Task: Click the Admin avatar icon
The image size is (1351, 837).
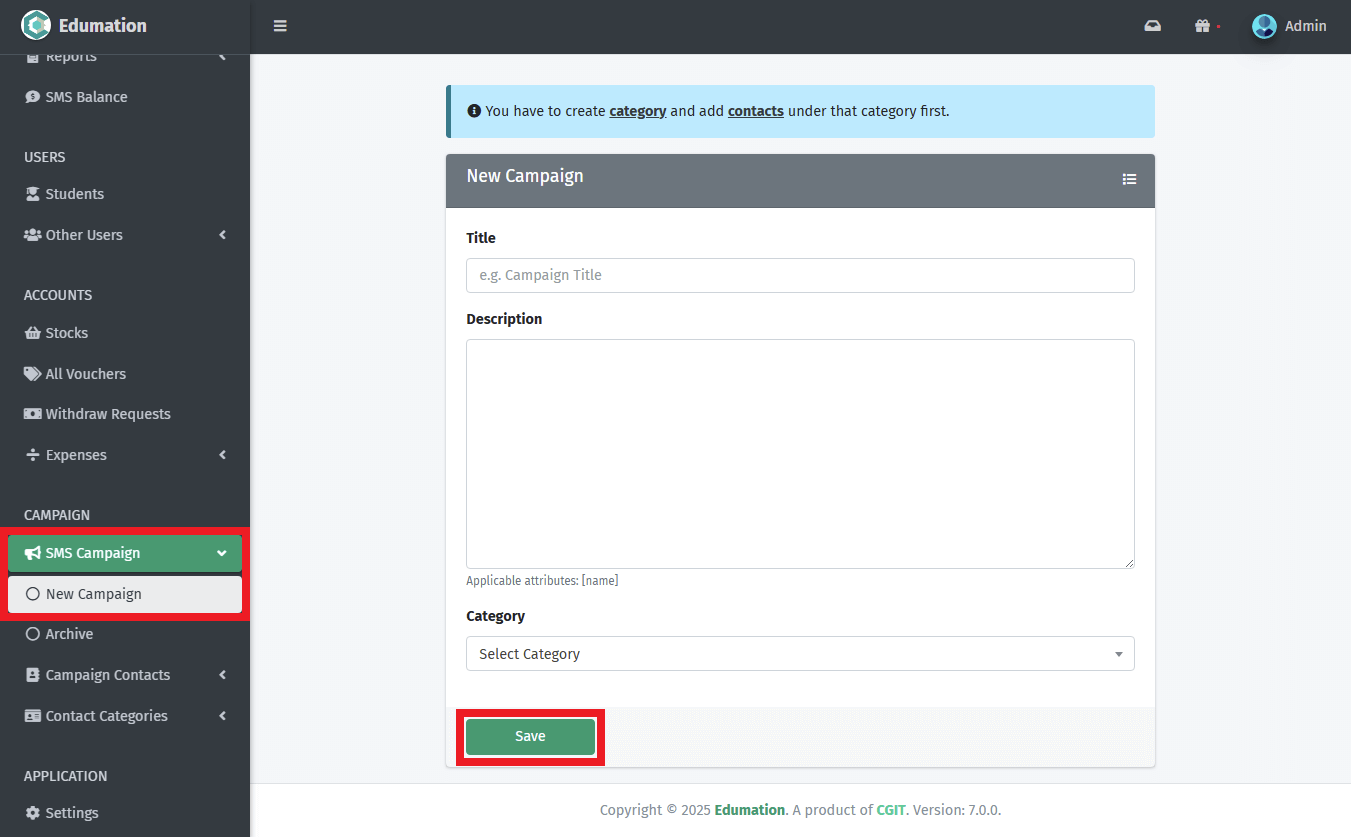Action: tap(1264, 26)
